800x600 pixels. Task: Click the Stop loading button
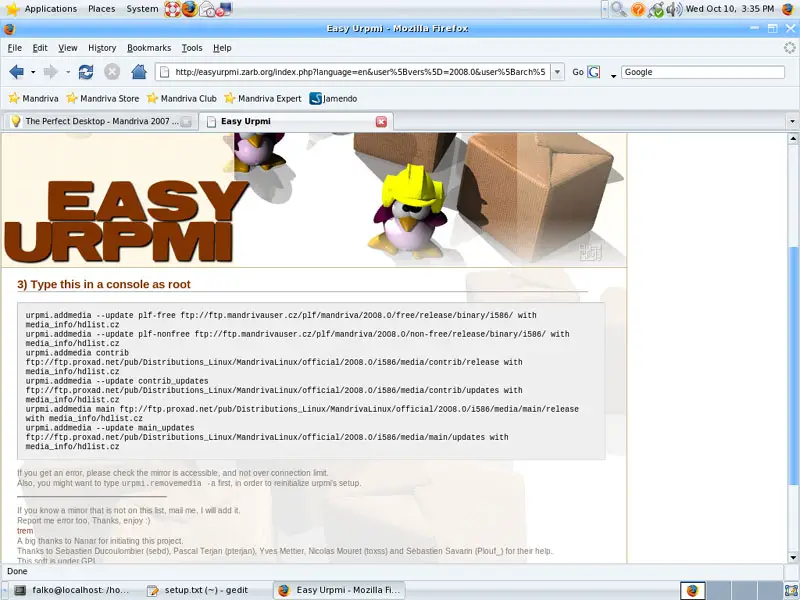click(112, 72)
